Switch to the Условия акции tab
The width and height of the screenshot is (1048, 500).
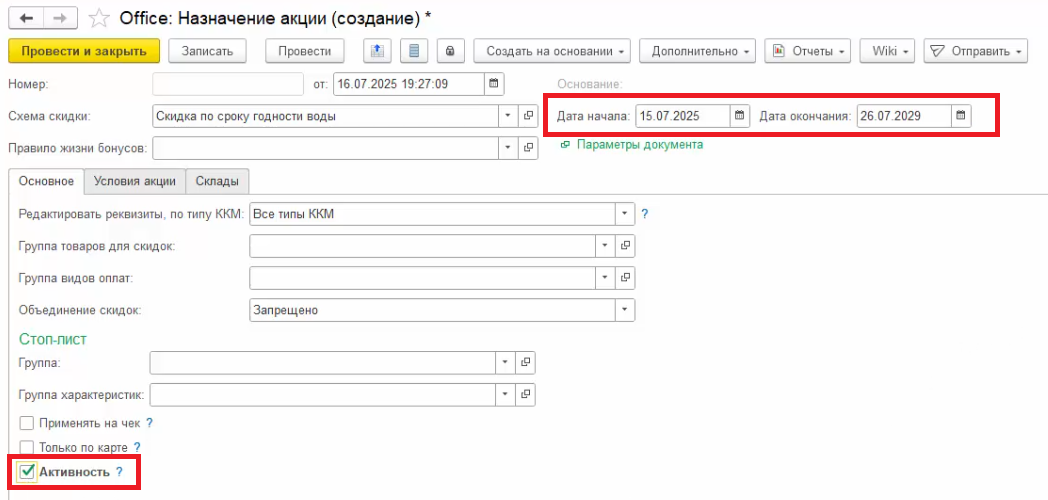(x=134, y=181)
